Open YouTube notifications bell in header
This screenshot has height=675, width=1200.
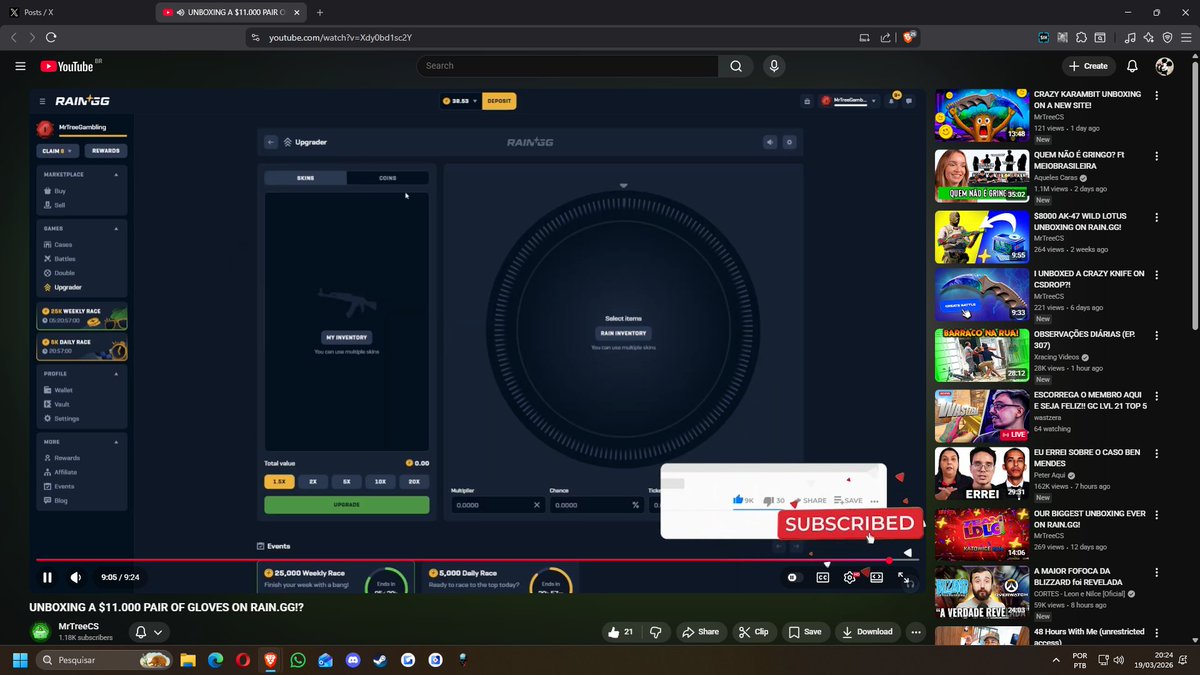(1132, 66)
